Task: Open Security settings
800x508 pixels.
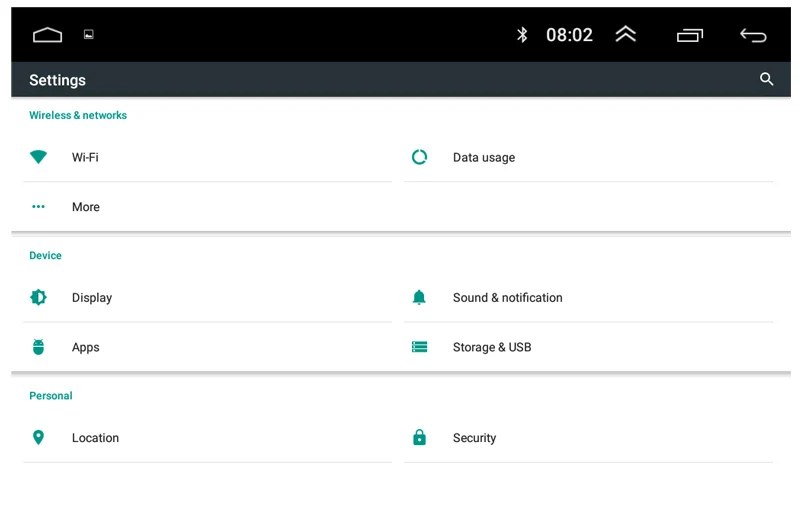Action: click(x=589, y=438)
